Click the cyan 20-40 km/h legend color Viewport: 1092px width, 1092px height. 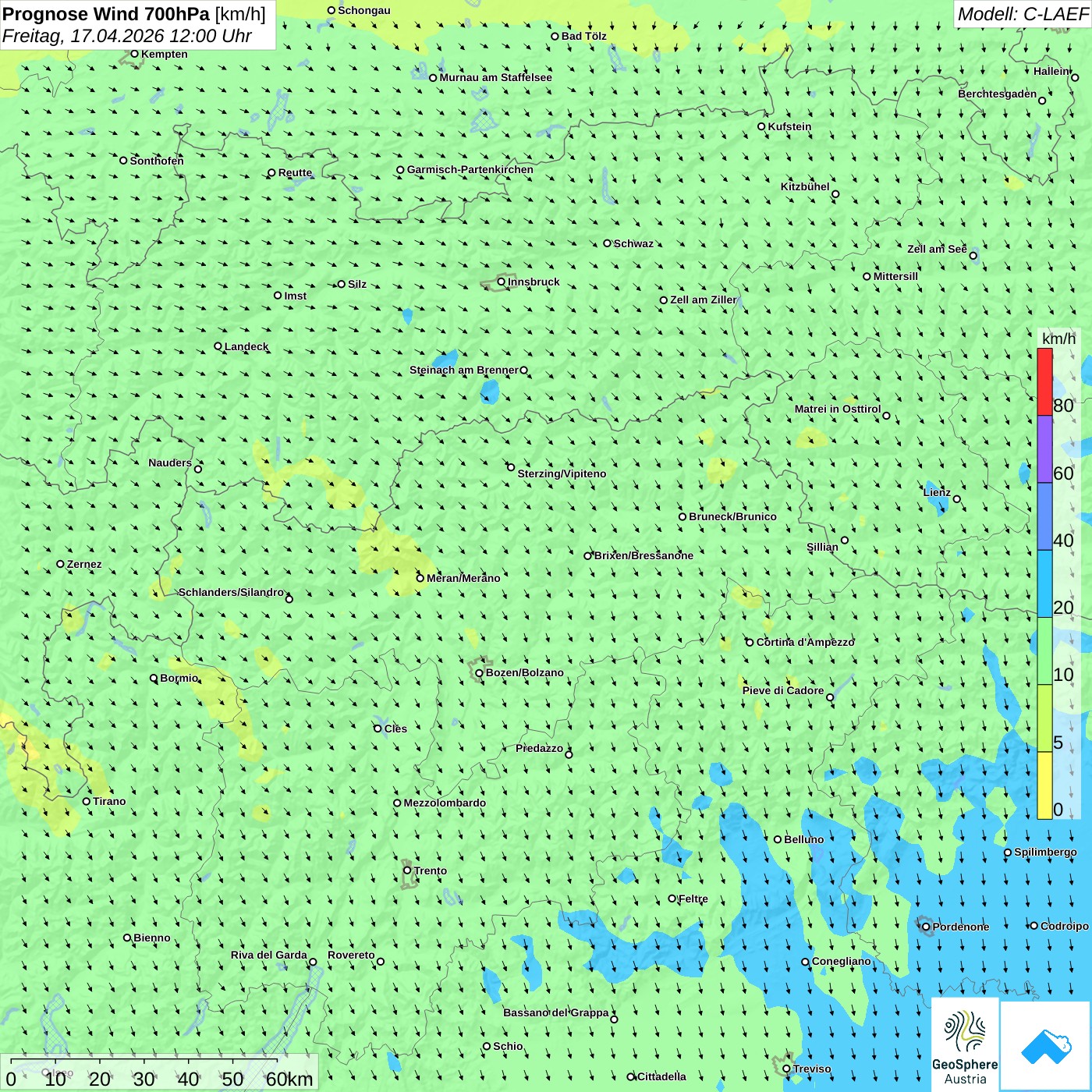(1044, 584)
